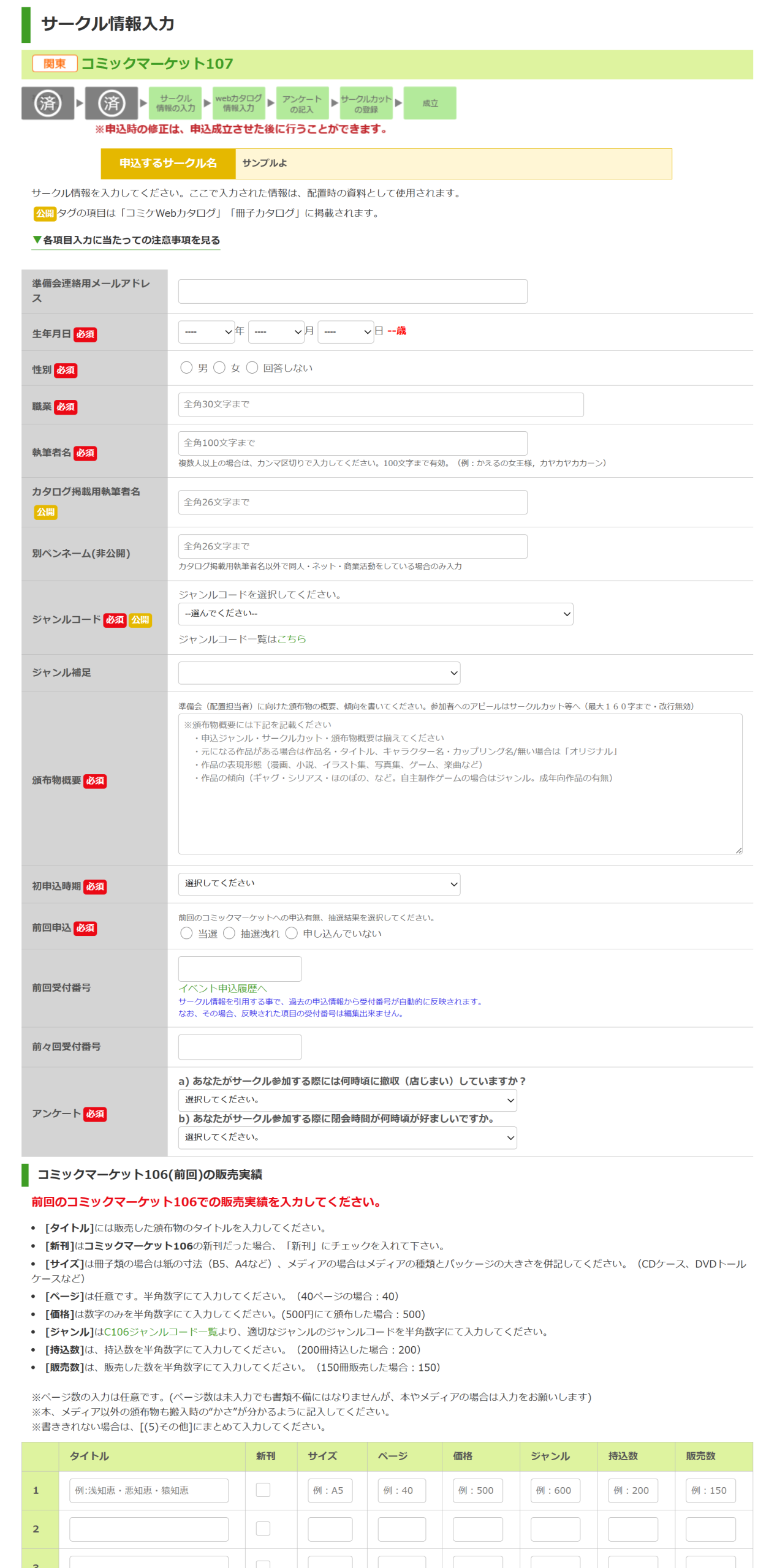This screenshot has height=1568, width=777.
Task: Click row 1 価格 input field
Action: pos(478,1490)
